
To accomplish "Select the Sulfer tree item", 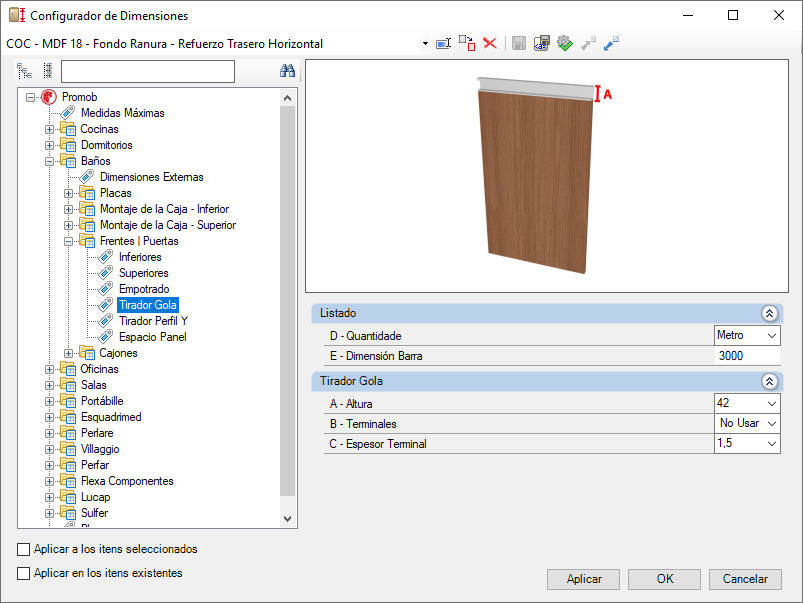I will (94, 513).
